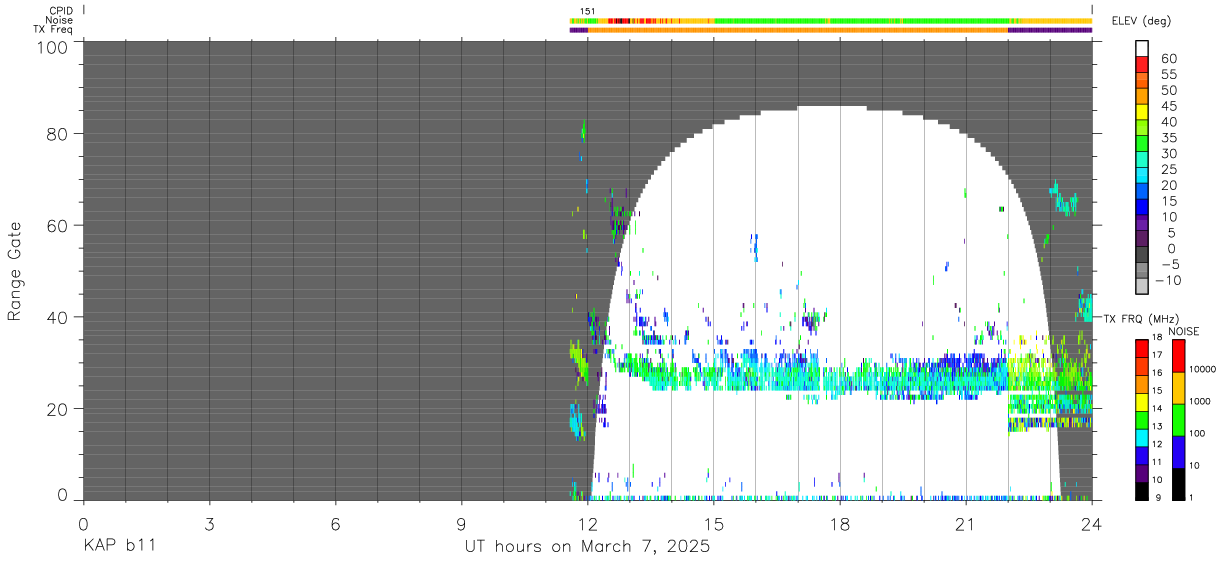The height and width of the screenshot is (567, 1228).
Task: Click the '-10' label on the ELEV scale
Action: point(1167,281)
